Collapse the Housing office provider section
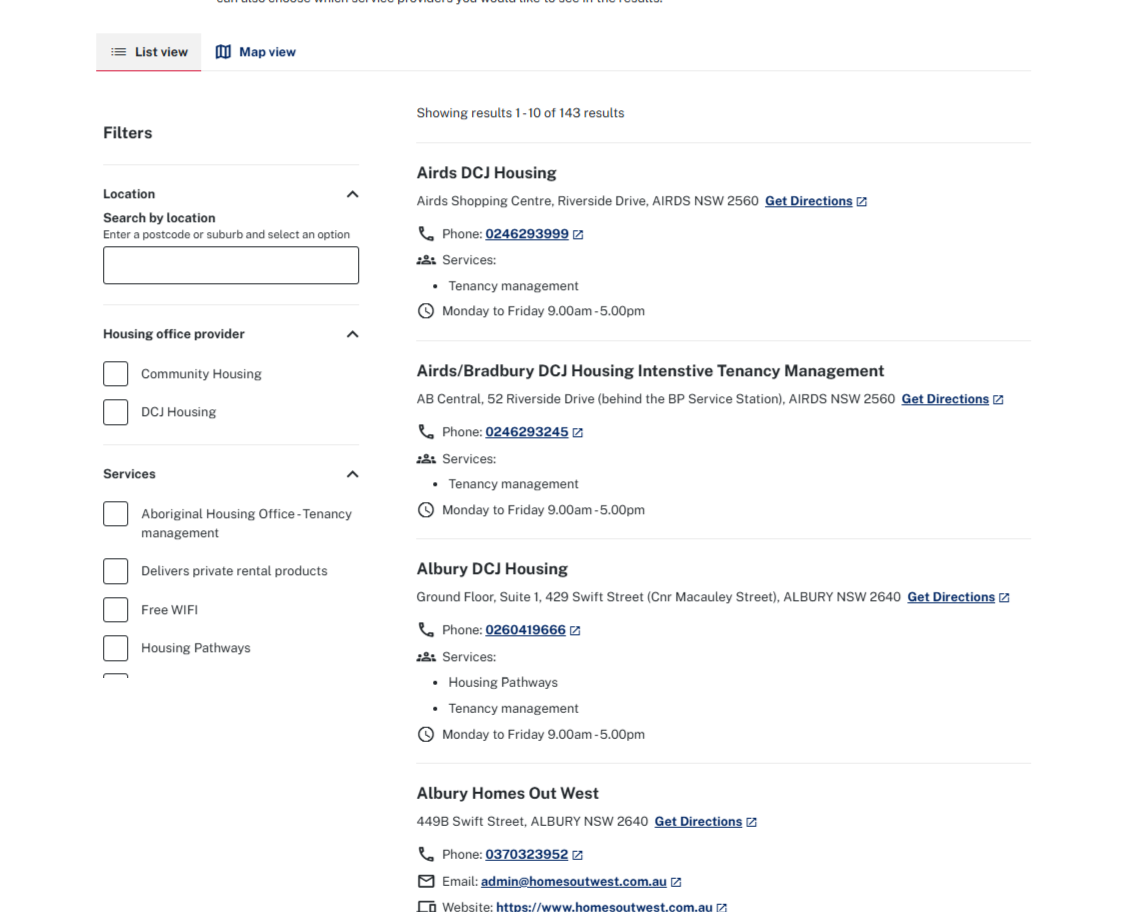1132x912 pixels. (x=352, y=334)
